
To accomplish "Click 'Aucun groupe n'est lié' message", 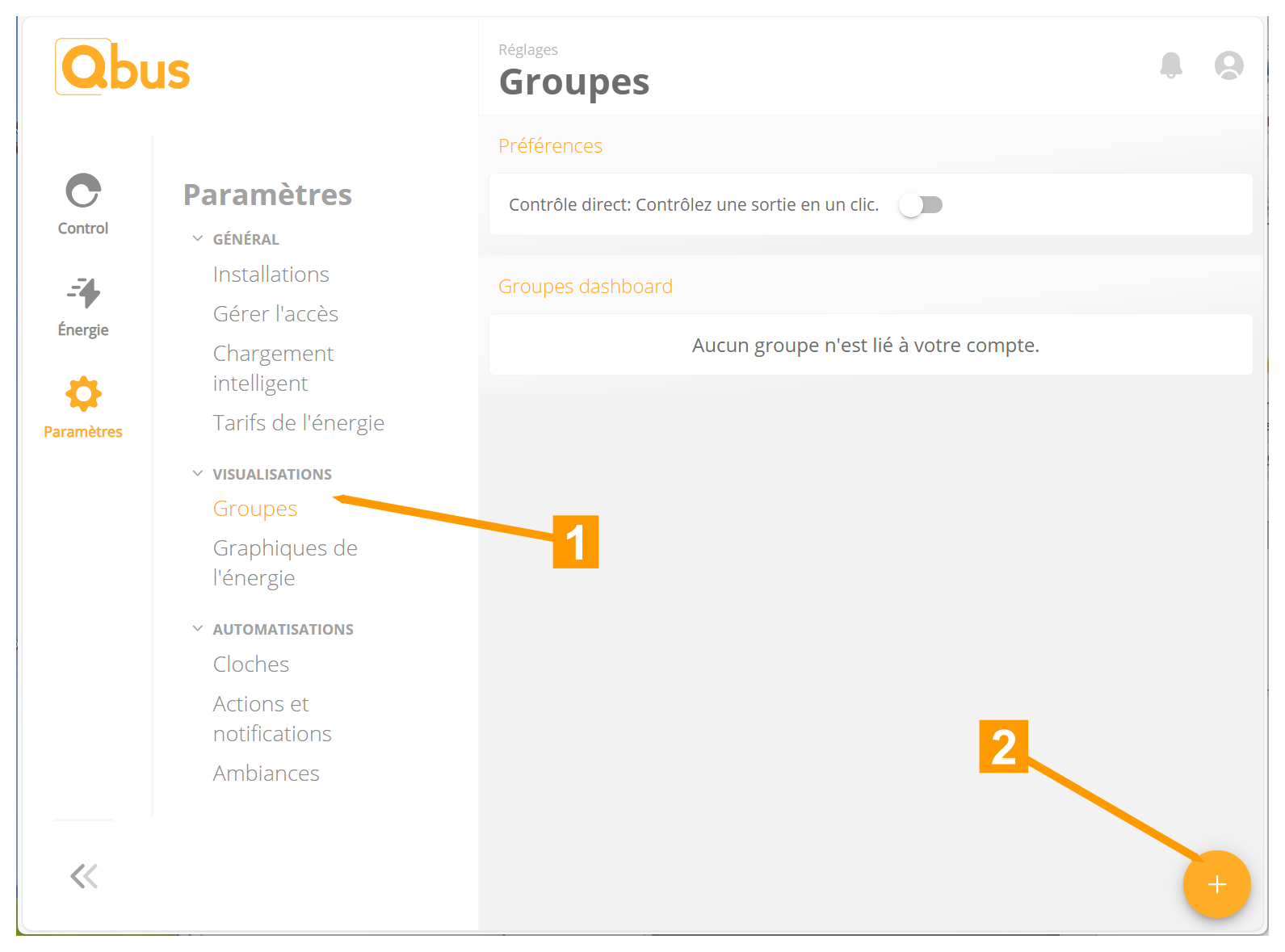I will click(x=866, y=346).
